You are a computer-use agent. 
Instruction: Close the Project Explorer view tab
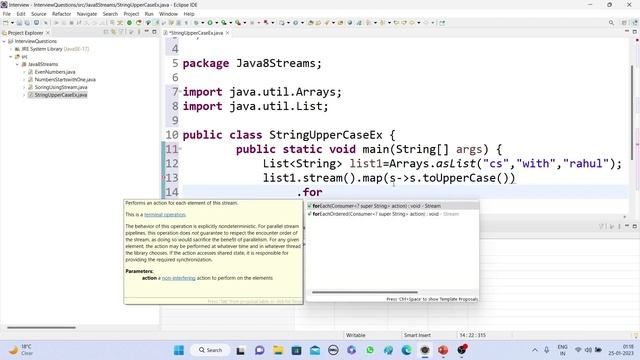[x=48, y=33]
